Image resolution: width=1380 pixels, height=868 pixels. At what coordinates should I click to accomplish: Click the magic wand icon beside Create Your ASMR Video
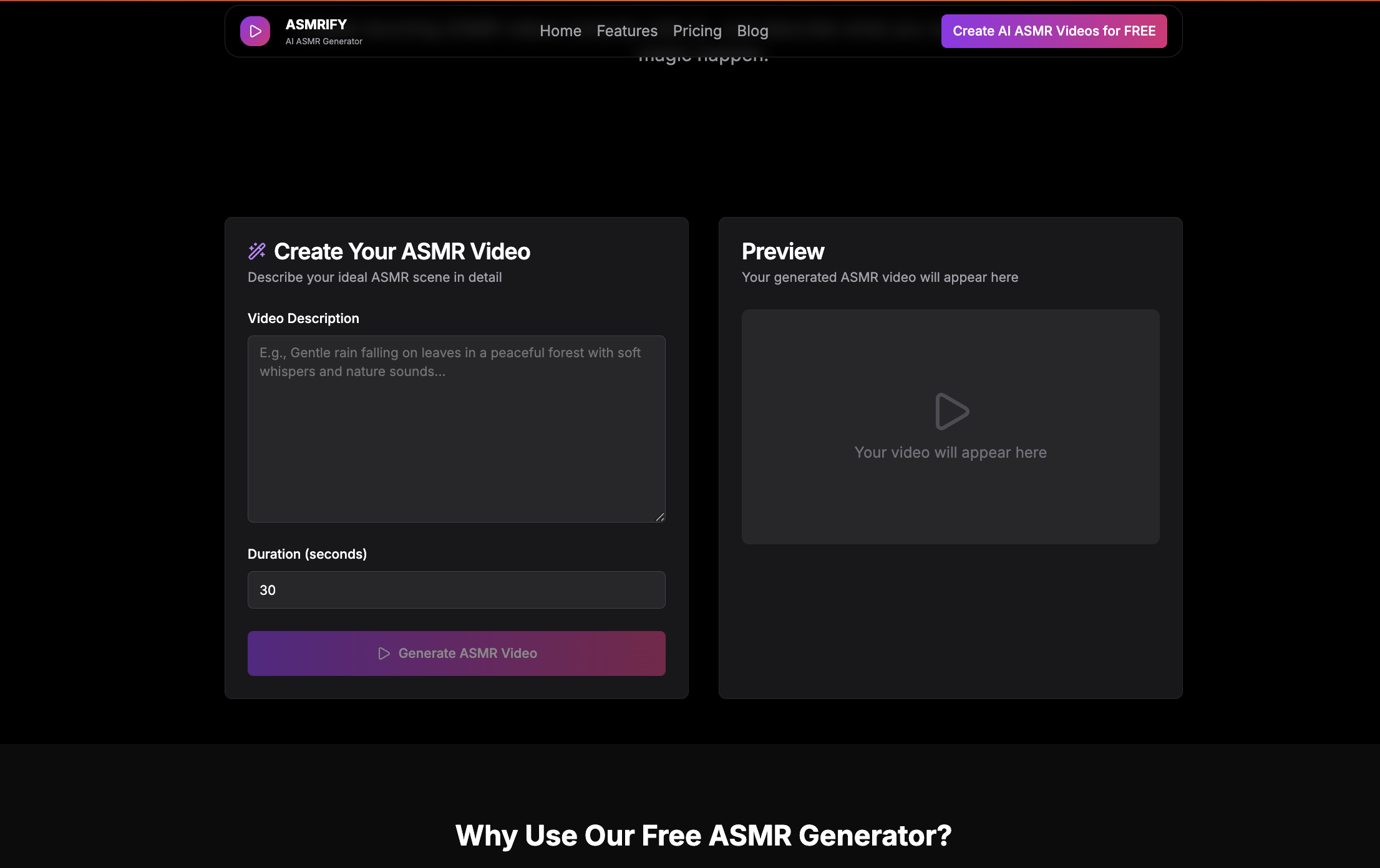click(256, 251)
